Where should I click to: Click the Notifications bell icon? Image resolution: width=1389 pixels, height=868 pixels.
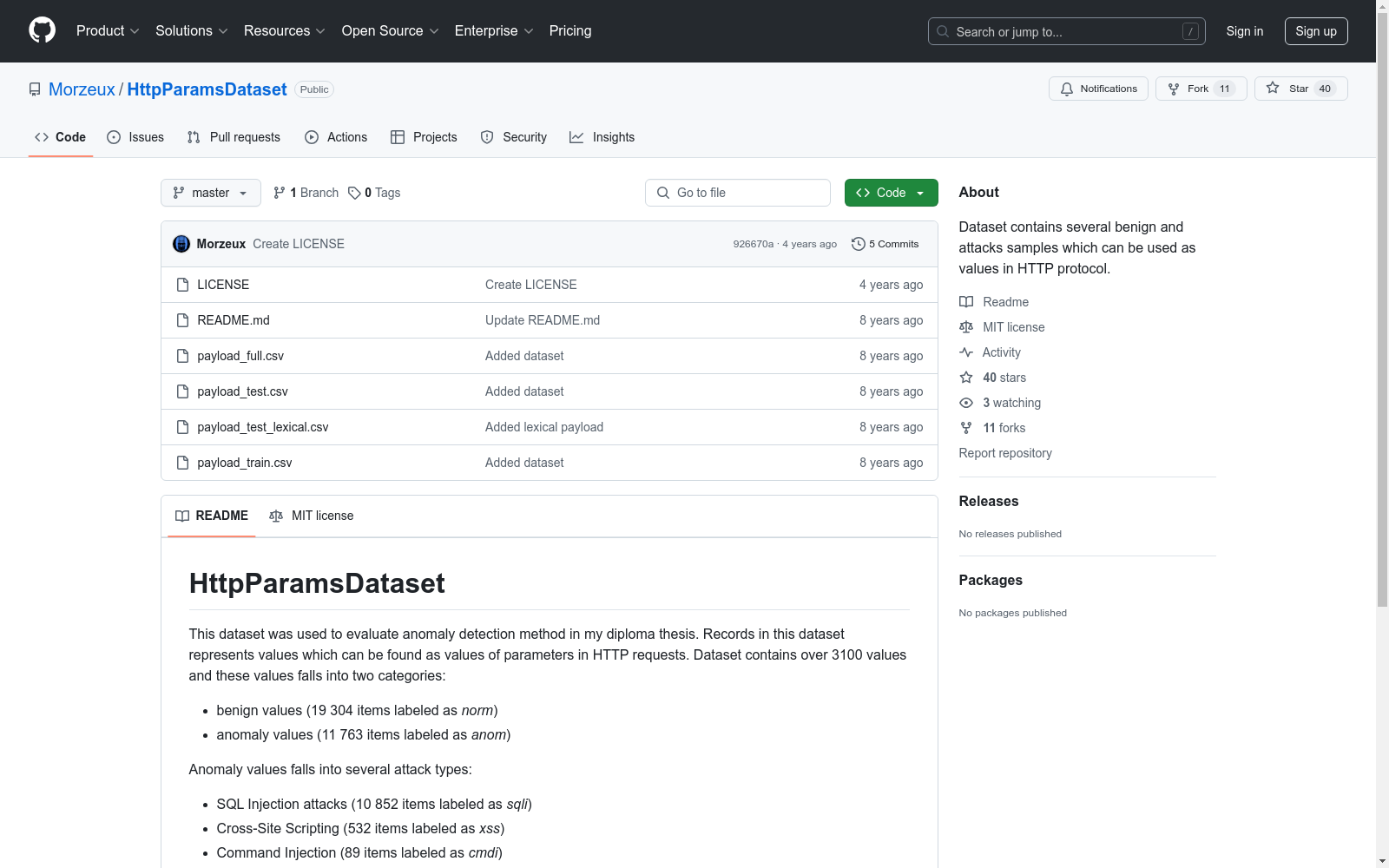tap(1067, 89)
